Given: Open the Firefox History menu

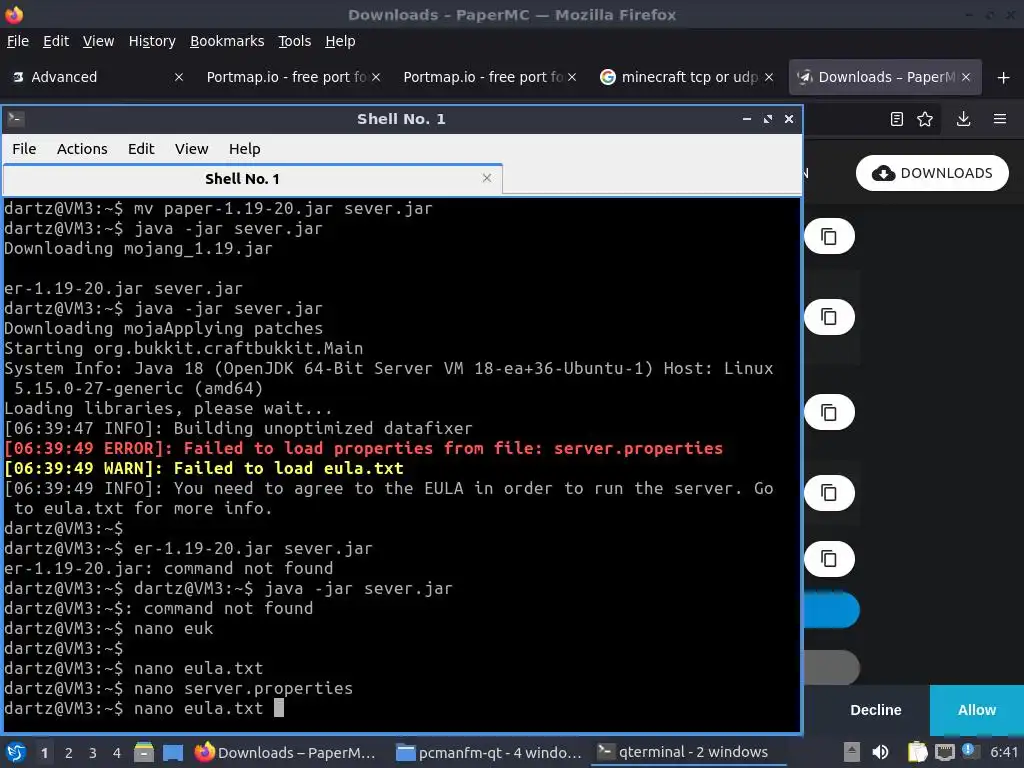Looking at the screenshot, I should 152,41.
